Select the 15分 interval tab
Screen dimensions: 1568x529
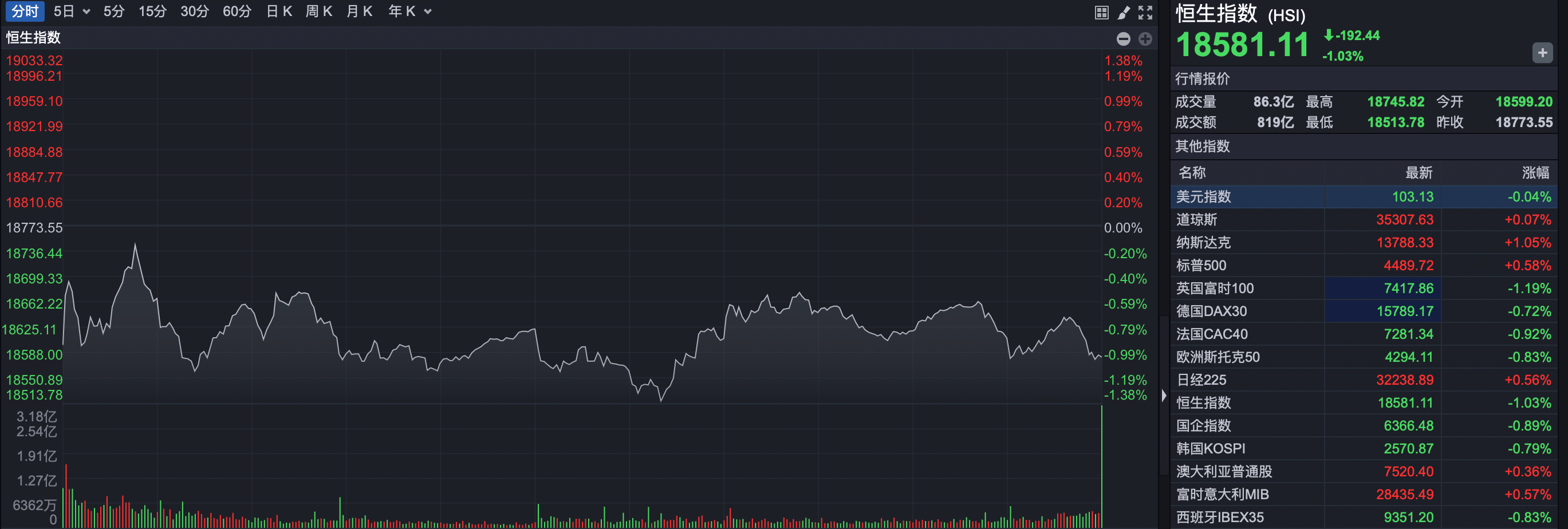(152, 11)
